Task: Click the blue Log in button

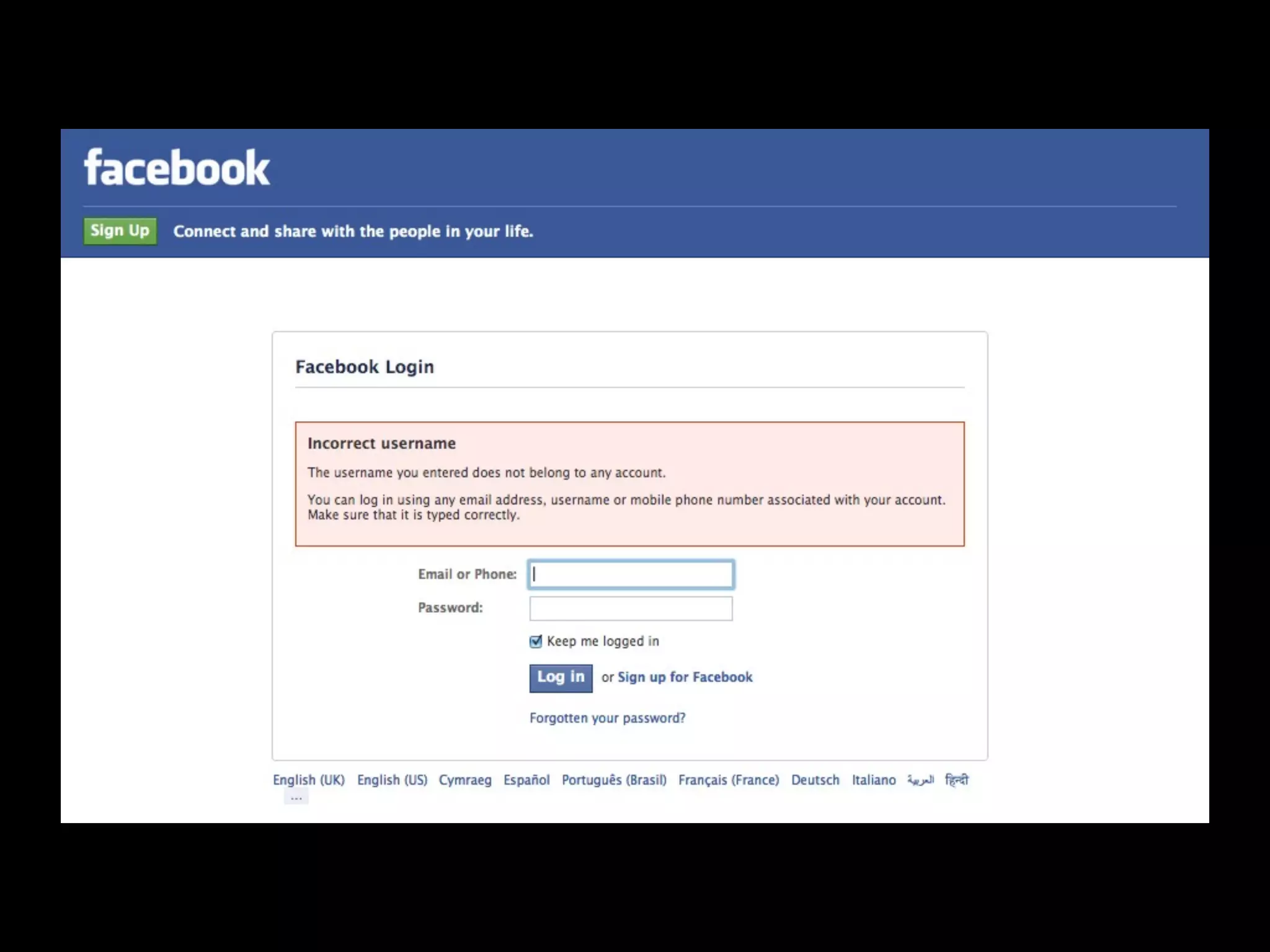Action: click(x=561, y=677)
